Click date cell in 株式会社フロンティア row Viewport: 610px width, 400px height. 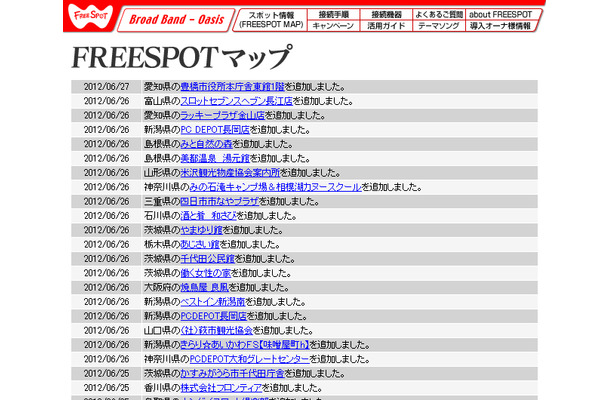click(106, 388)
